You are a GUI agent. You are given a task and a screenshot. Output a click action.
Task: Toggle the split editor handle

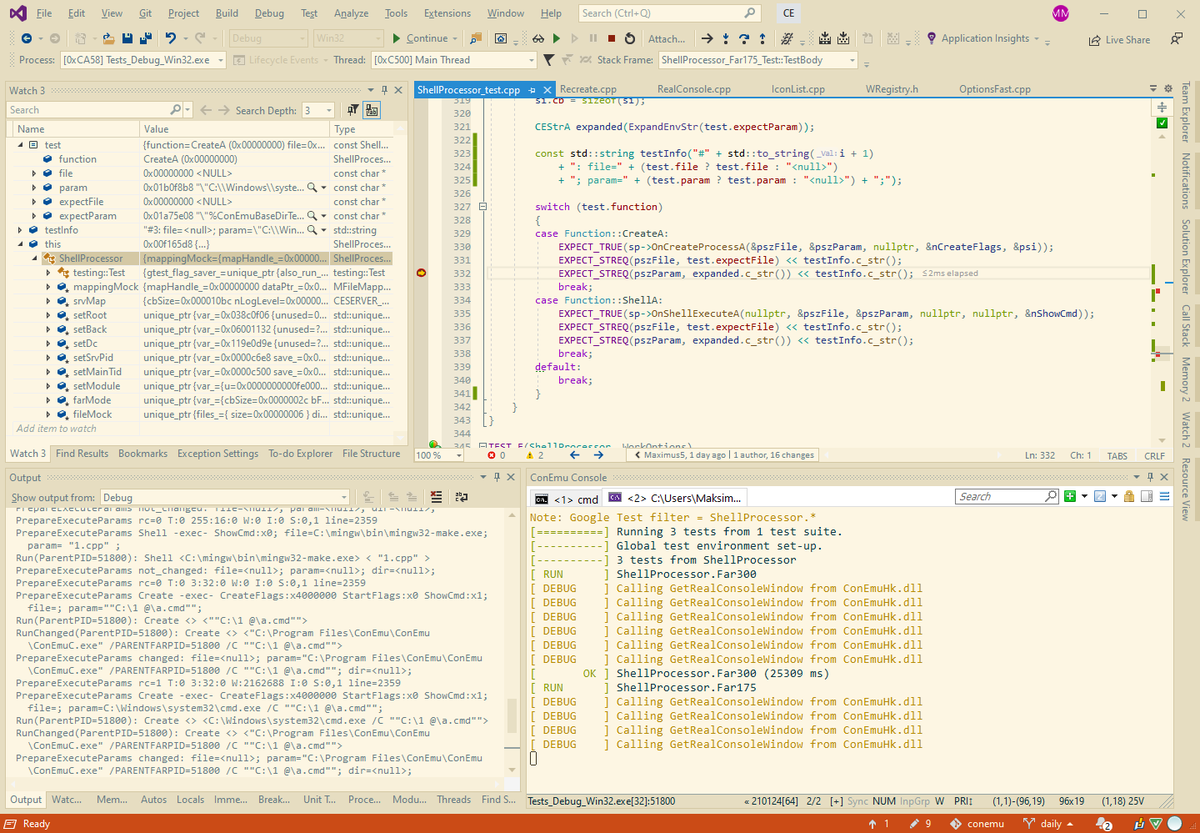coord(1161,106)
